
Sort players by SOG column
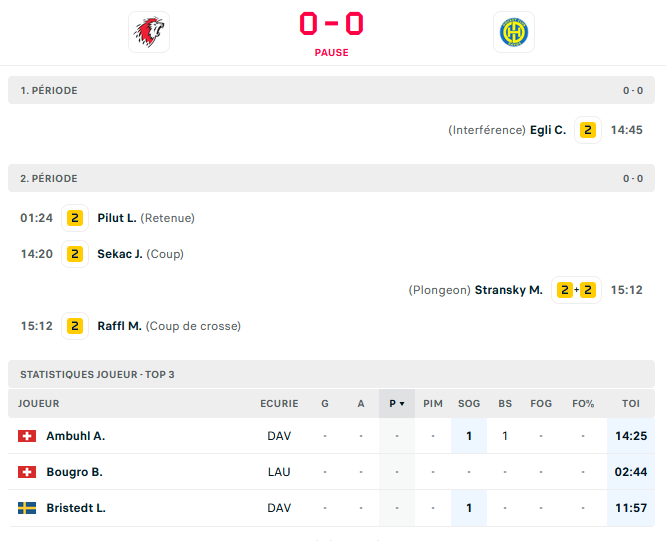pyautogui.click(x=469, y=404)
